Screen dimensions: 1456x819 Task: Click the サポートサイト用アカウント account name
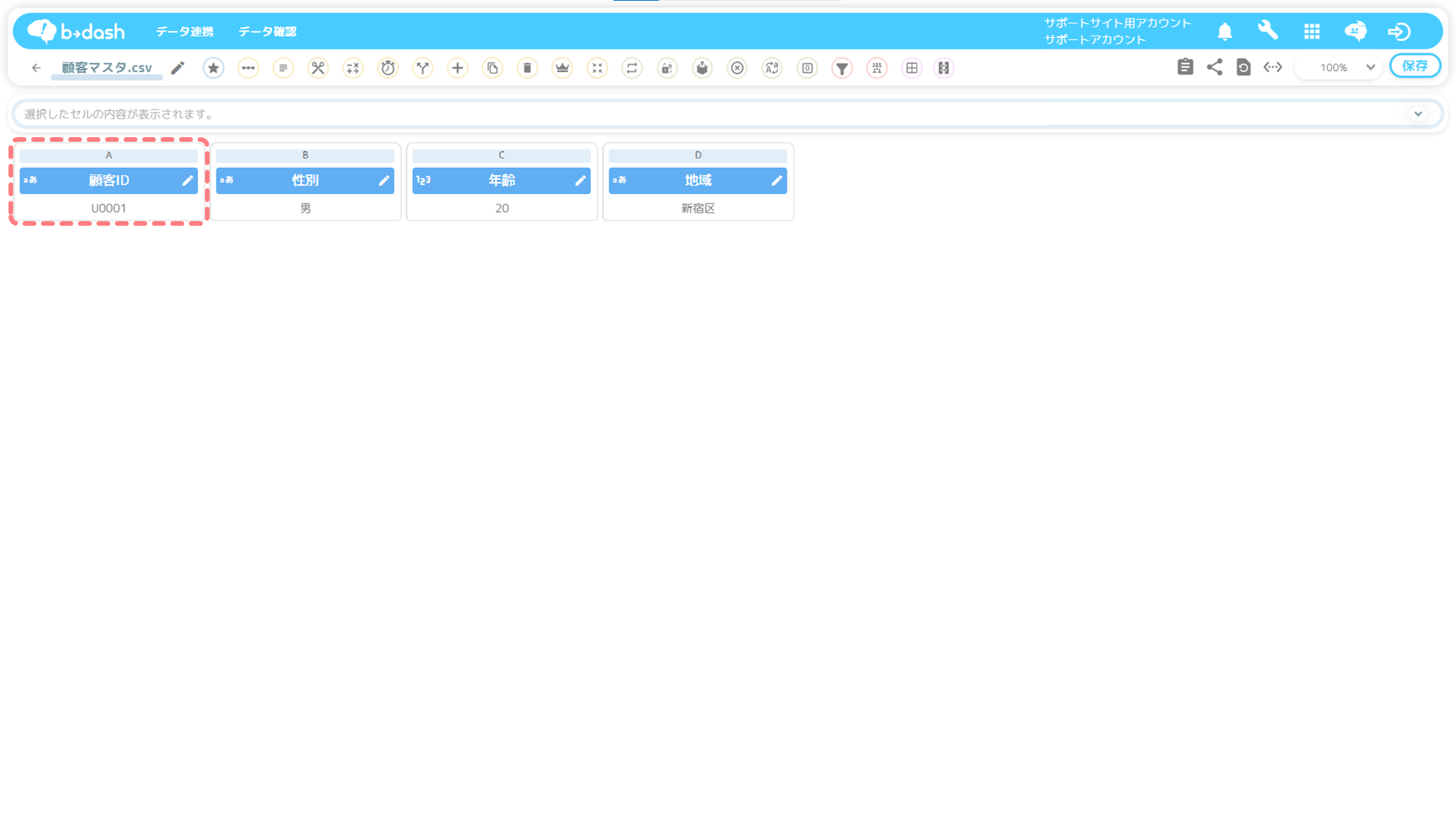pyautogui.click(x=1118, y=23)
